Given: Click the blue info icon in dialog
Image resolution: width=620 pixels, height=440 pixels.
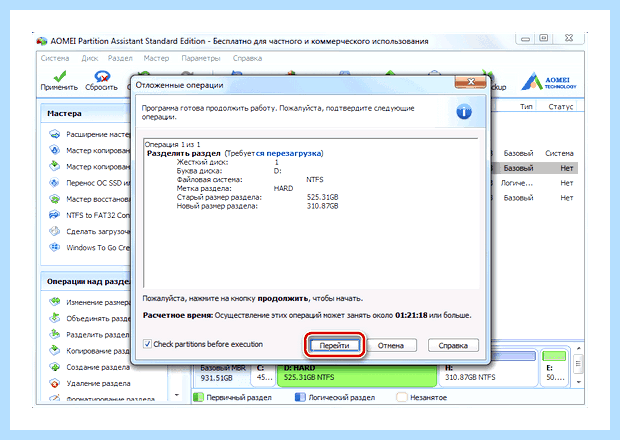Looking at the screenshot, I should tap(464, 112).
